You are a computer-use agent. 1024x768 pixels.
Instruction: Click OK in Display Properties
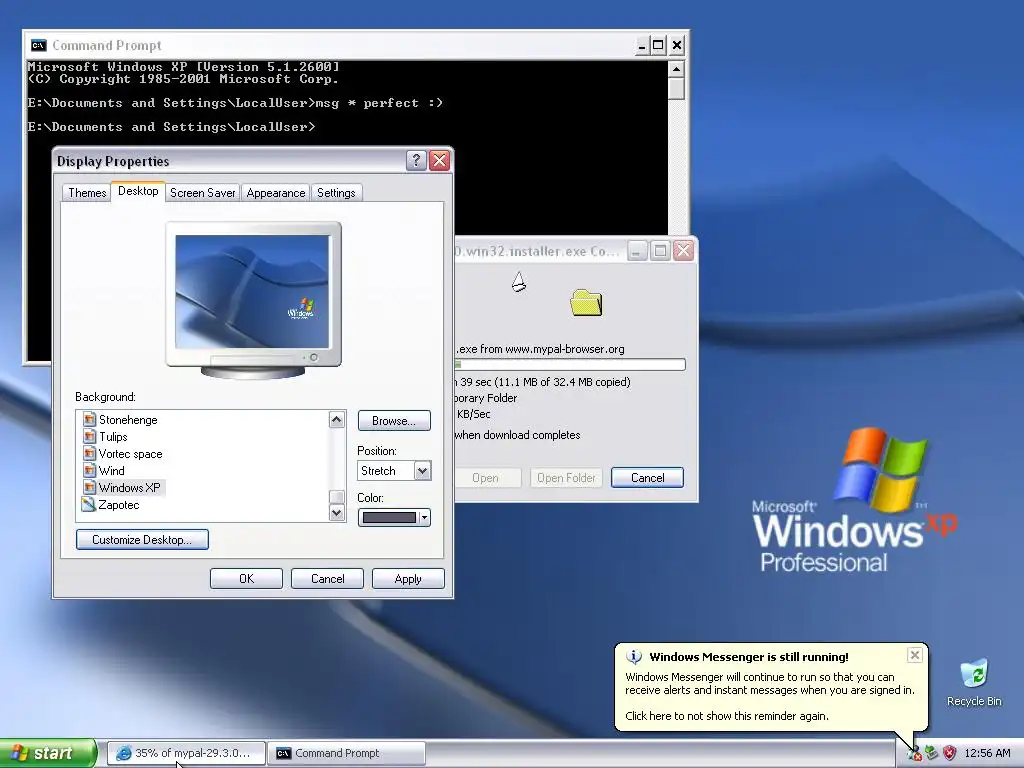click(246, 579)
